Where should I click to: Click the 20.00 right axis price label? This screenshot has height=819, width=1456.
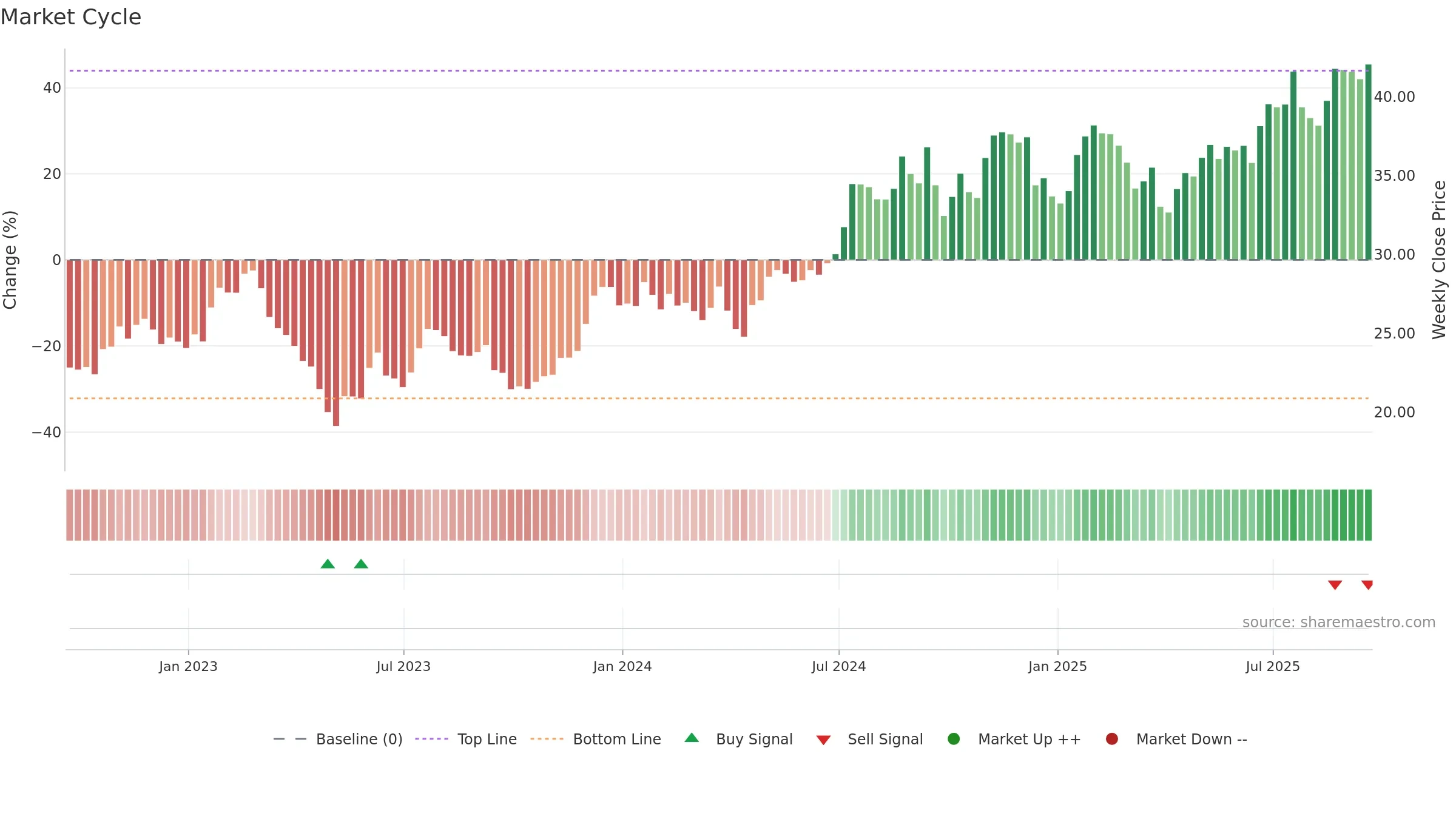[1394, 412]
